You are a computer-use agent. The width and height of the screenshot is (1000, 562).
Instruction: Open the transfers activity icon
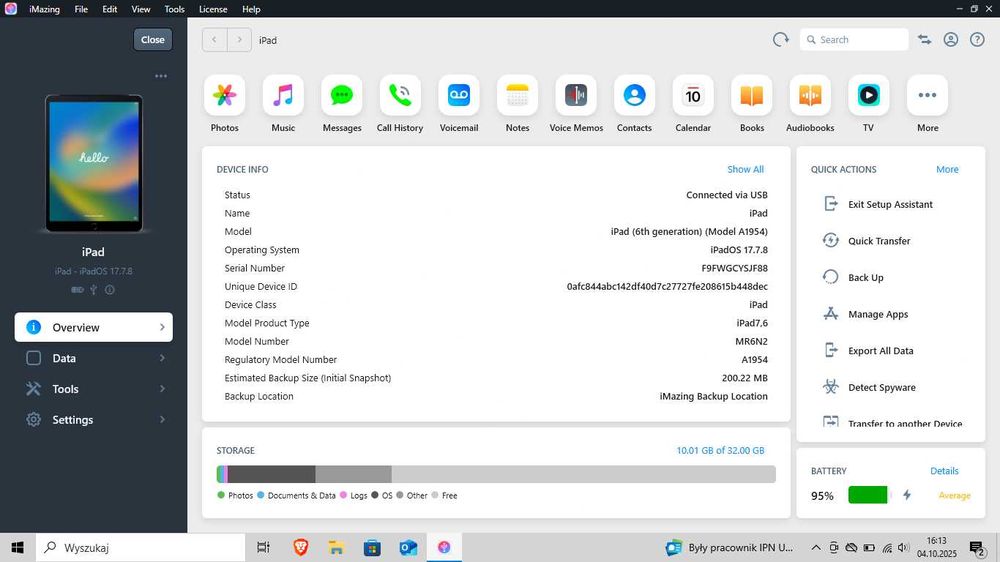click(x=924, y=40)
